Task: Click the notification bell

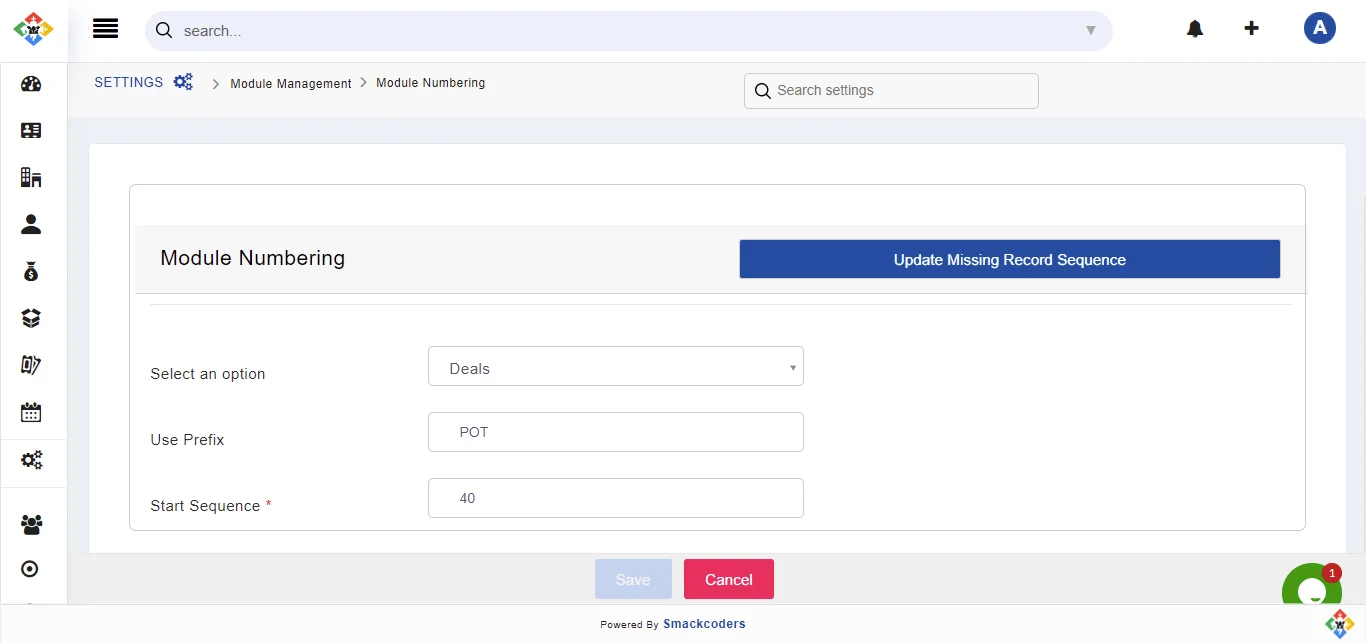Action: (x=1194, y=28)
